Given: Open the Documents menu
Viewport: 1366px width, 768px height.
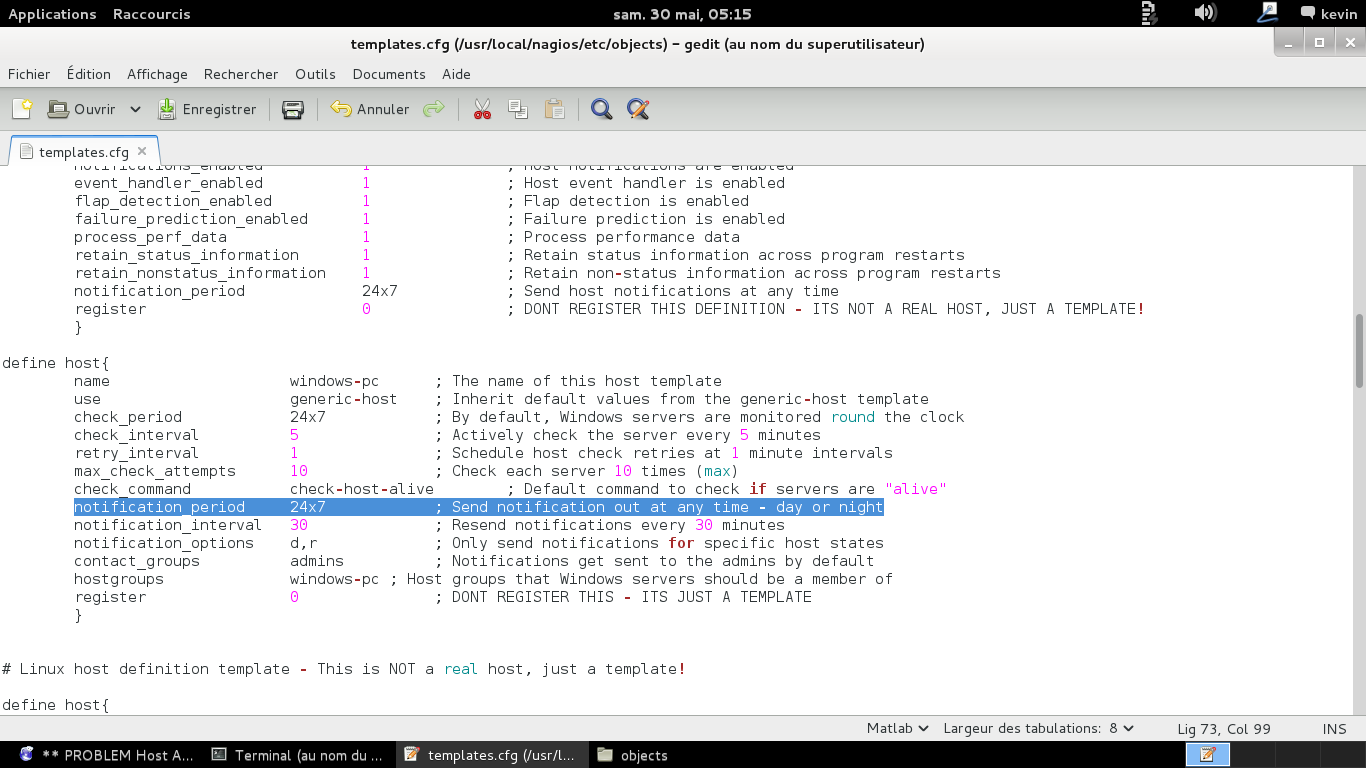Looking at the screenshot, I should [389, 74].
